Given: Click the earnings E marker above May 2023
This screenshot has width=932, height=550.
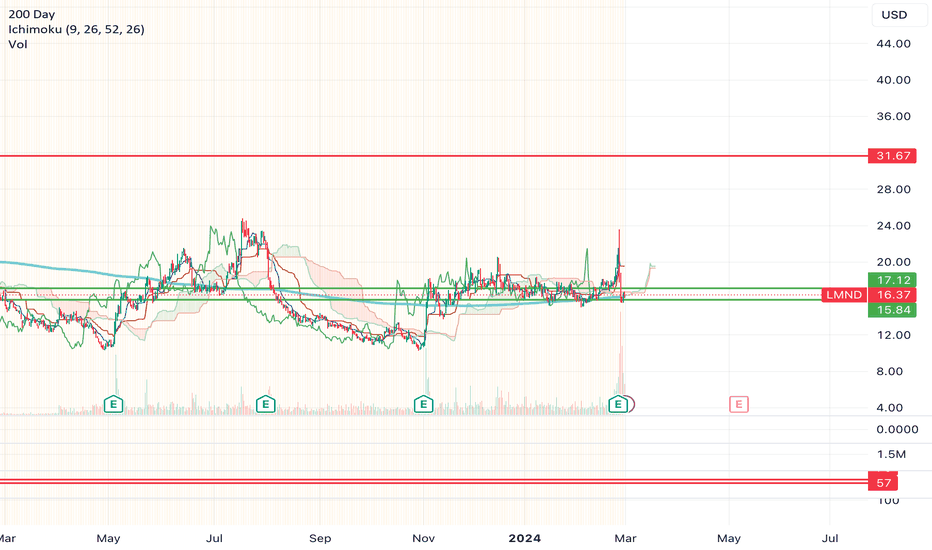Looking at the screenshot, I should (114, 405).
